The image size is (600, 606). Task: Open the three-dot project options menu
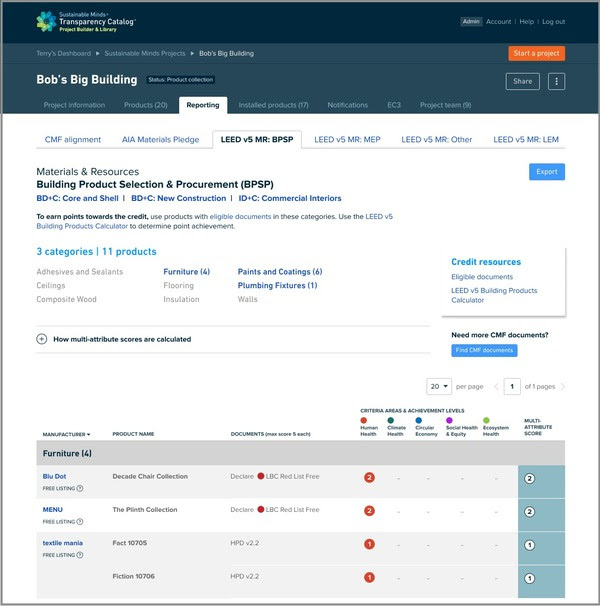[x=556, y=82]
